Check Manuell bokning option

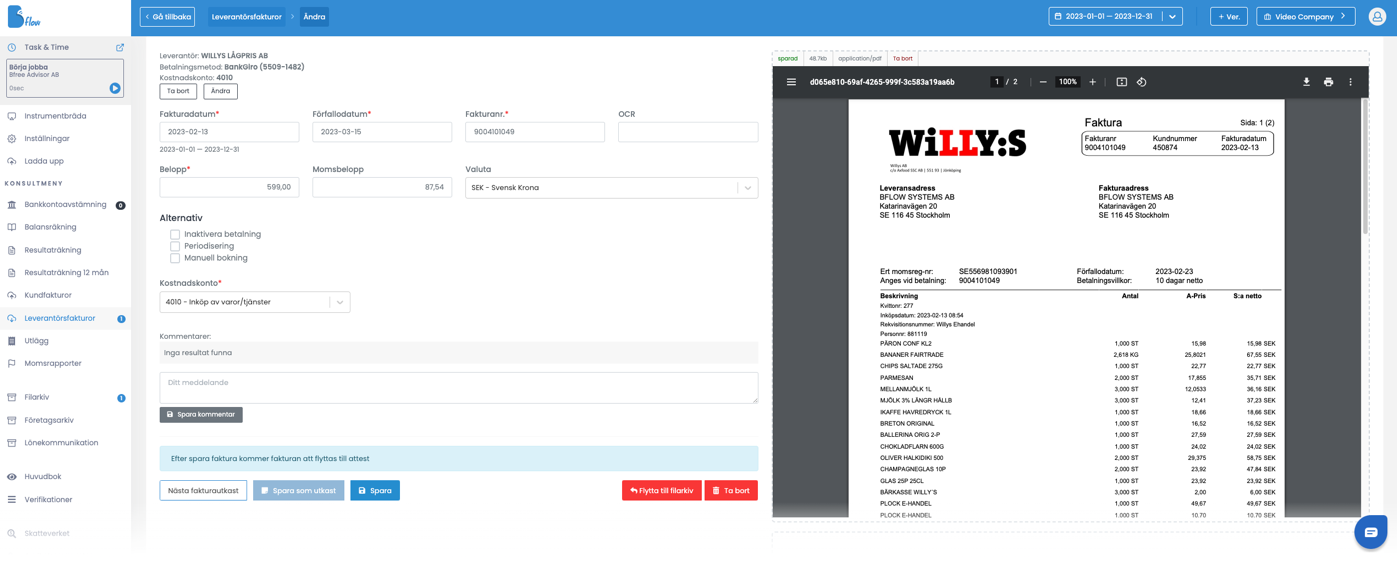pos(175,258)
